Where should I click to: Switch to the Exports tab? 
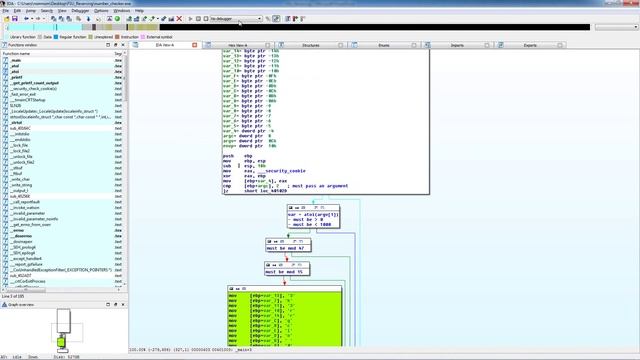click(x=530, y=45)
